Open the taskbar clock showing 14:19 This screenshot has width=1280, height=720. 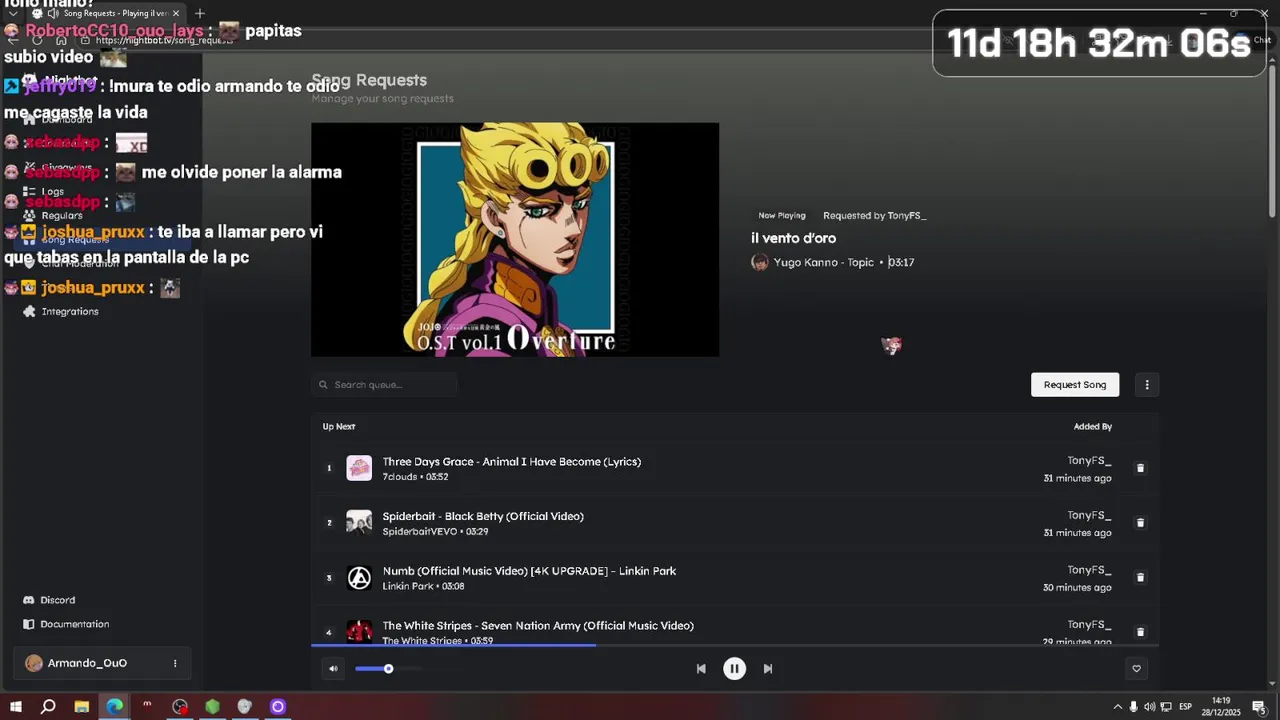pos(1221,707)
